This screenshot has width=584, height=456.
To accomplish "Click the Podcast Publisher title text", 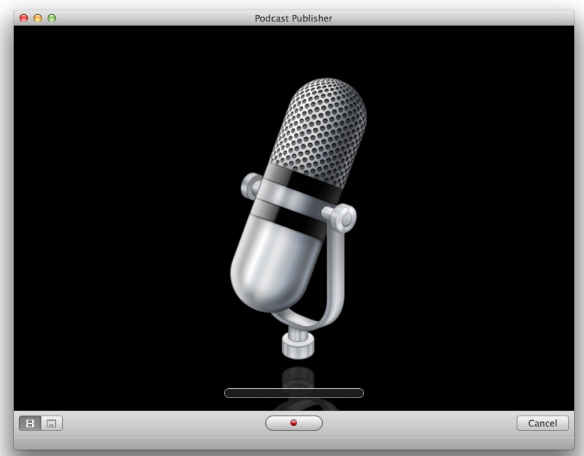I will 293,18.
